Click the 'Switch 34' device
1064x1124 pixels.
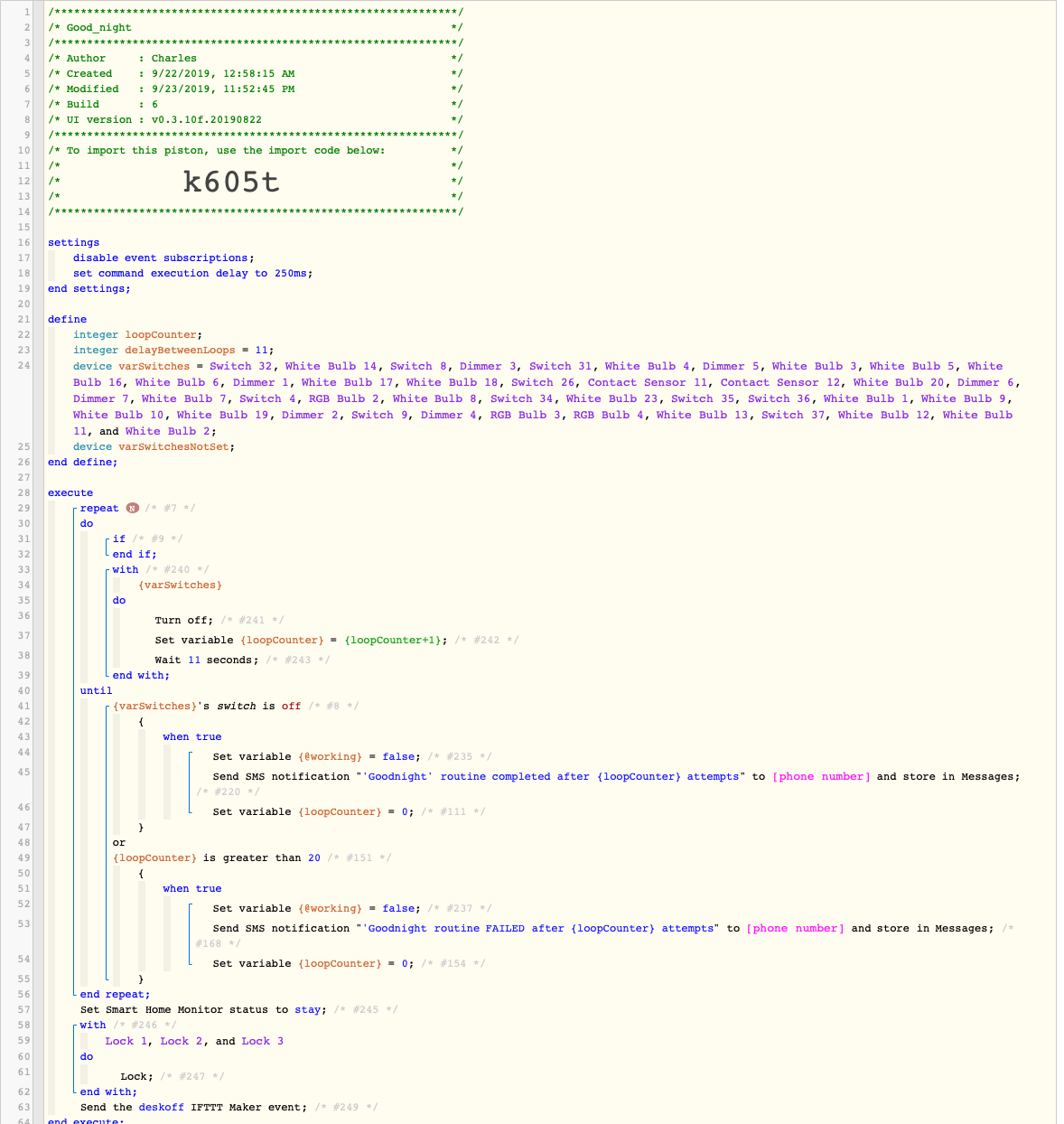(x=522, y=398)
